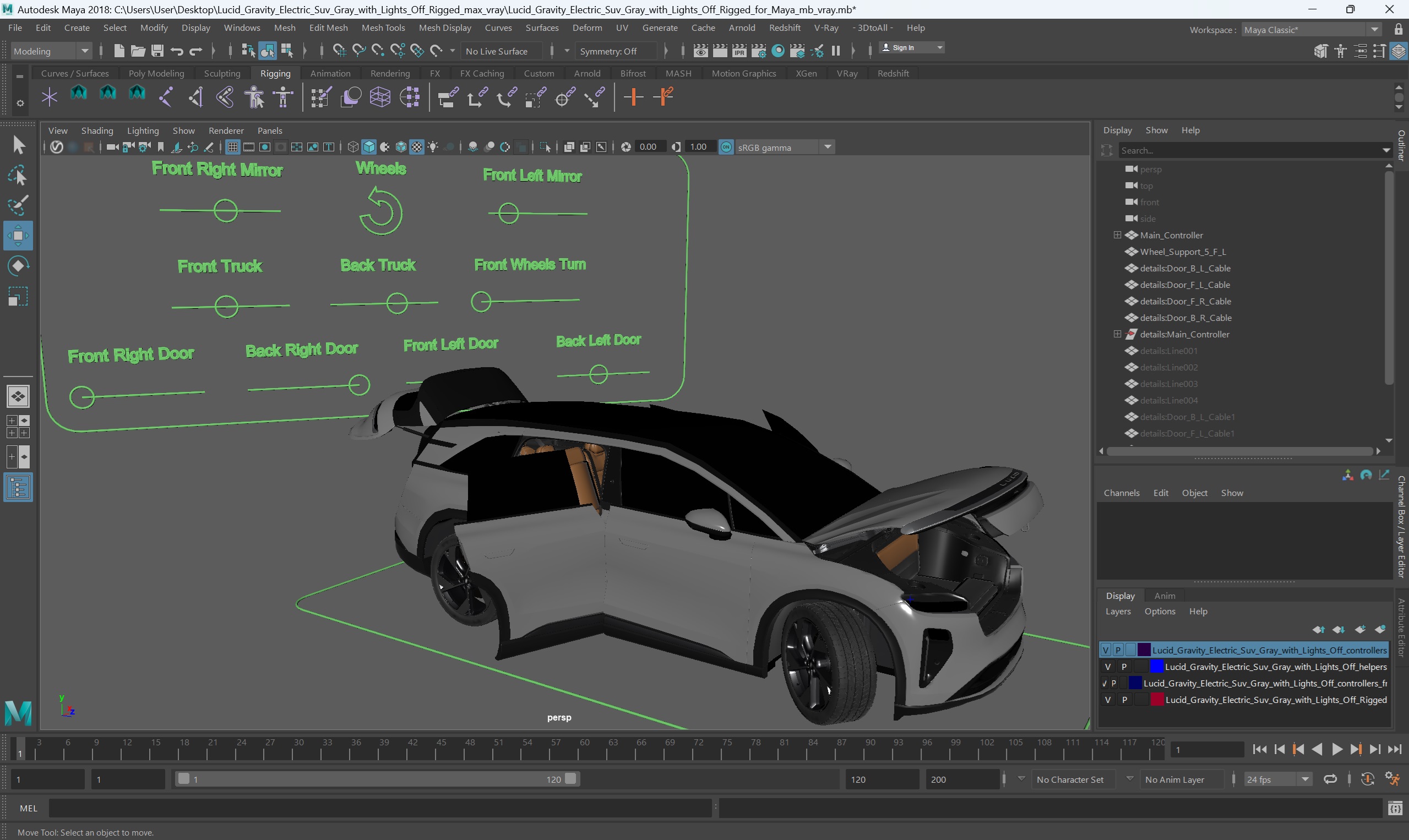Toggle use all lights in viewport

point(433,147)
